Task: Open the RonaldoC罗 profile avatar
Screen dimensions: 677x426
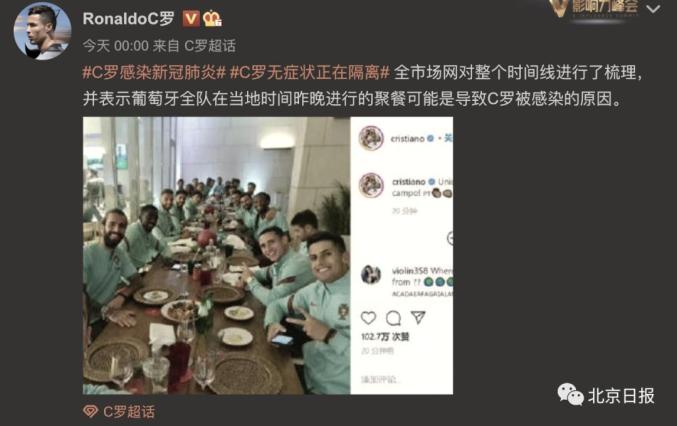Action: [x=42, y=32]
